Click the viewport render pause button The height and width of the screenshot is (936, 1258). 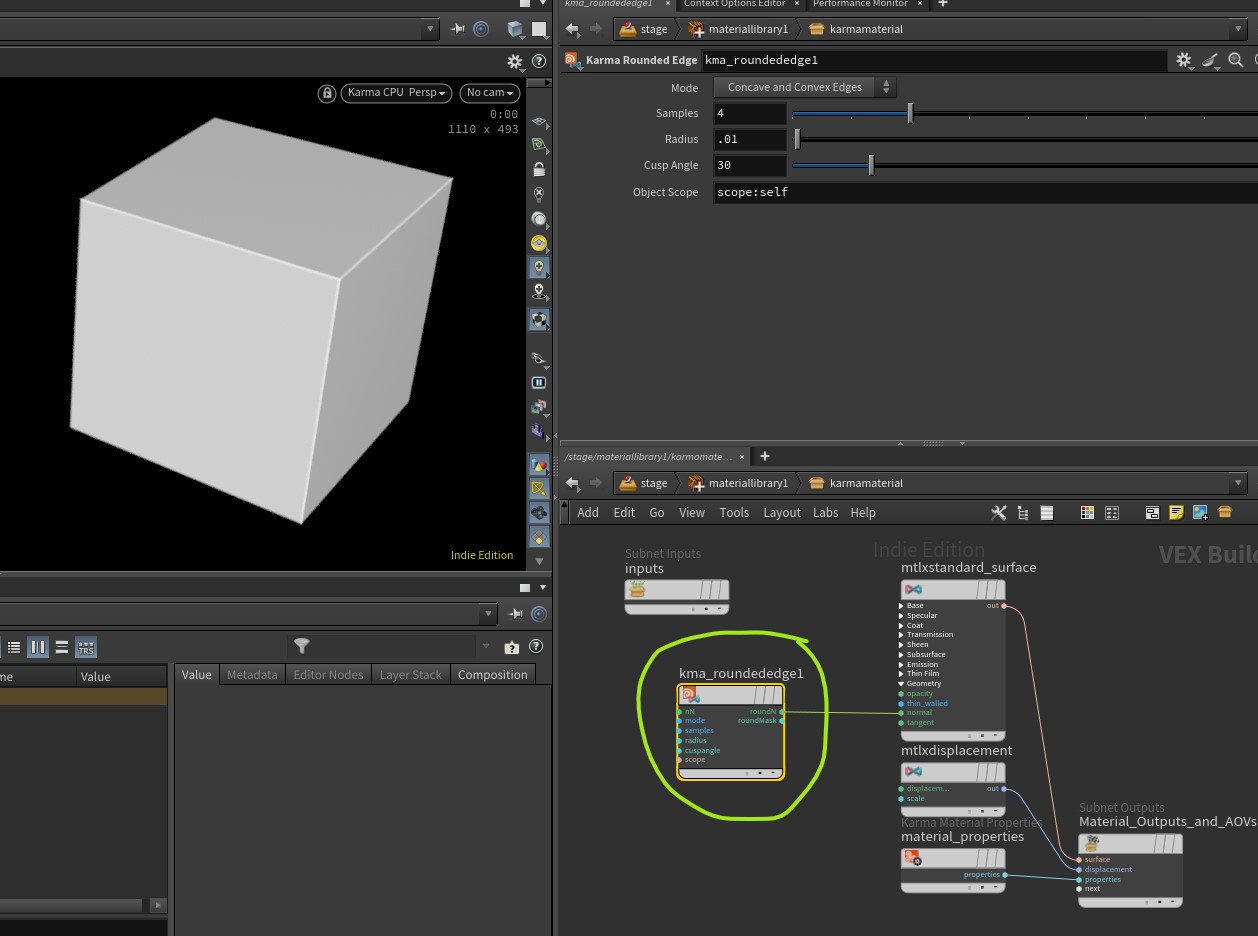click(539, 383)
